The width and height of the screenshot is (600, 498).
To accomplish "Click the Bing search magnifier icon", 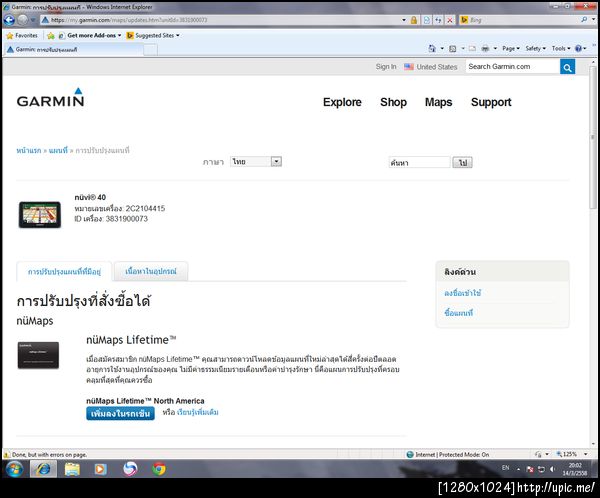I will [x=584, y=20].
